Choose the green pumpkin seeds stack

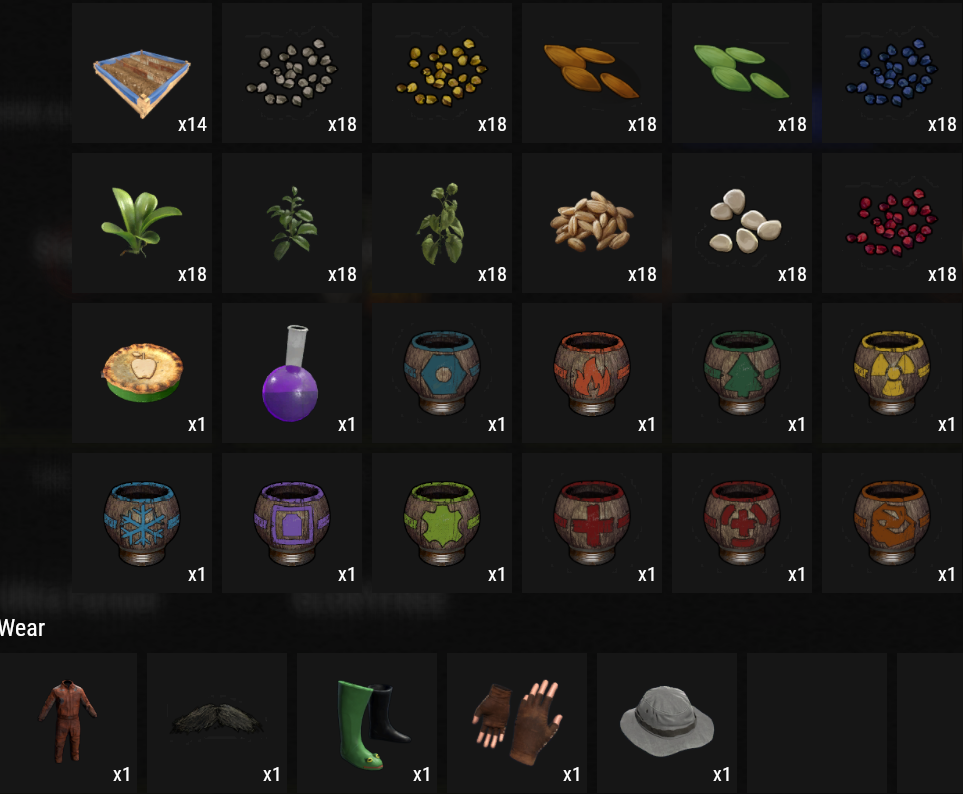(742, 73)
